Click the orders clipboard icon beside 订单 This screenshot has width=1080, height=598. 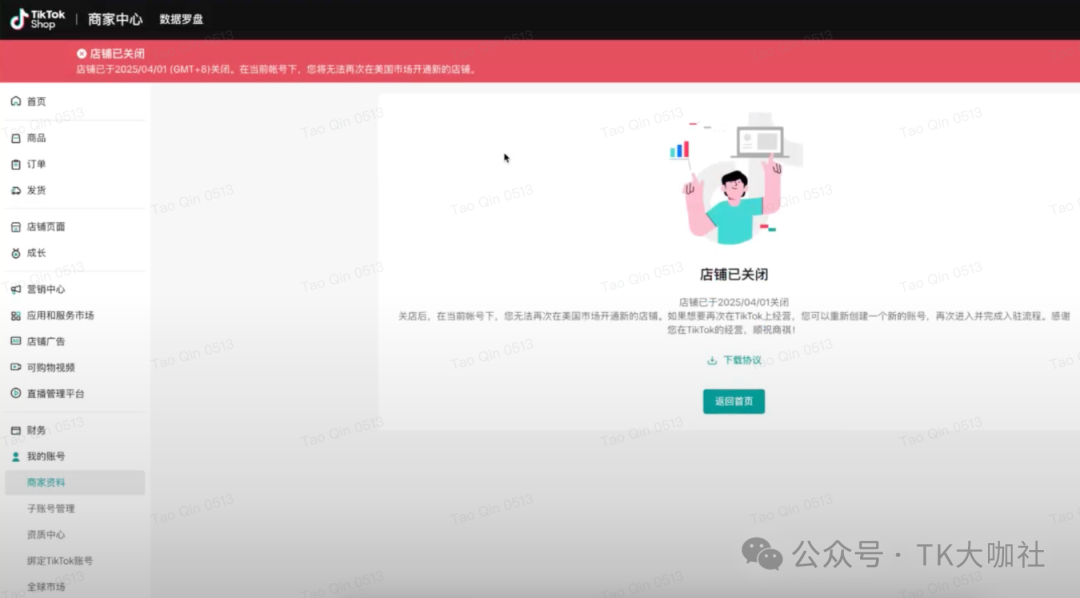pyautogui.click(x=15, y=164)
